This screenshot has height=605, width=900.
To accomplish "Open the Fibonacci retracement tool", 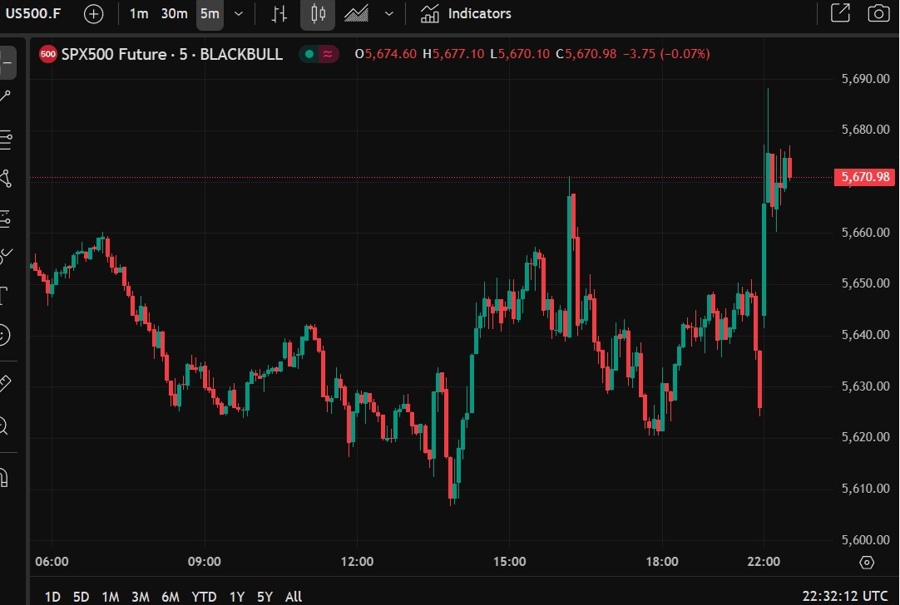I will click(x=5, y=138).
